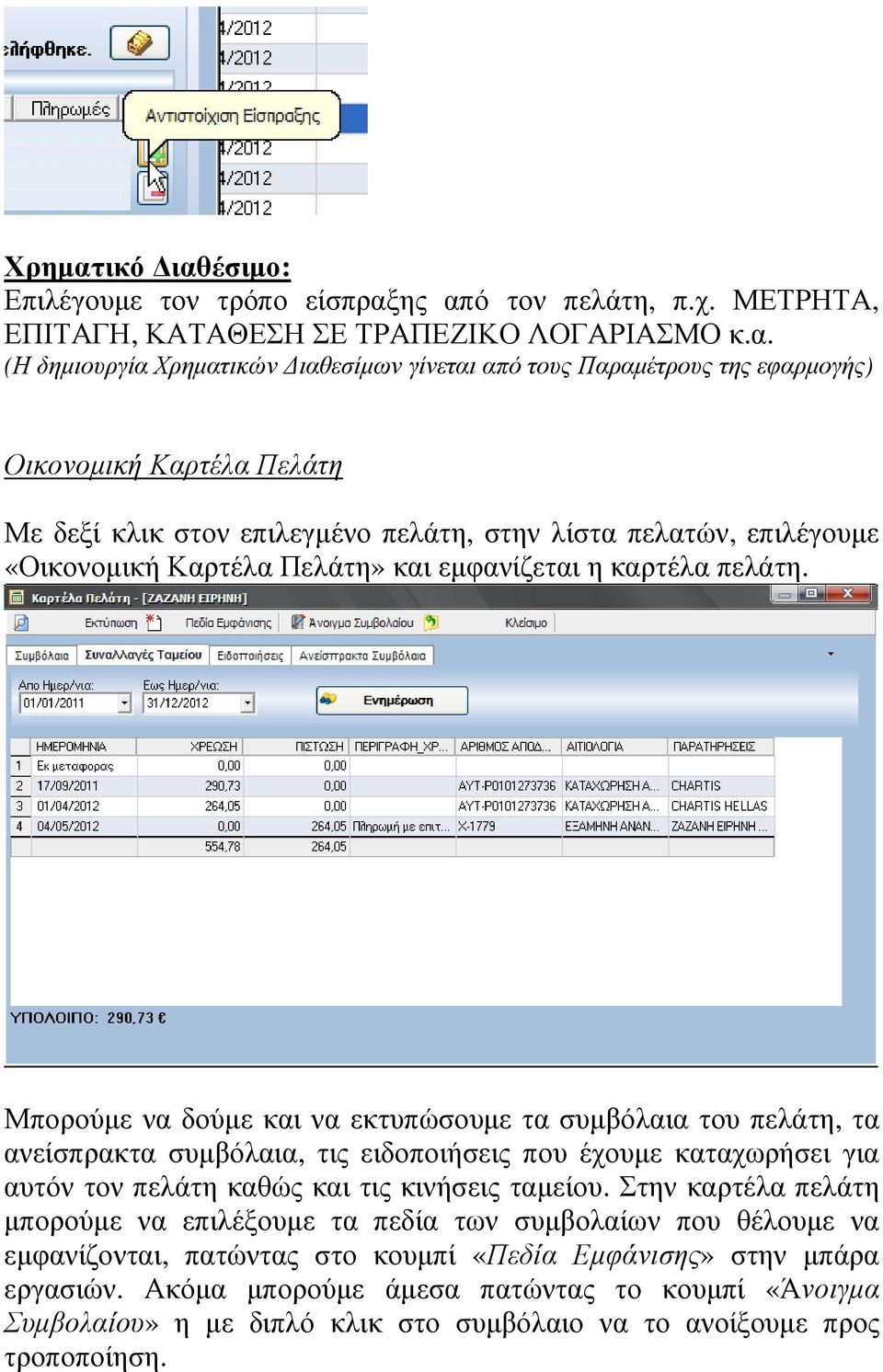
Task: Click the gold cash-register icon button
Action: point(140,43)
